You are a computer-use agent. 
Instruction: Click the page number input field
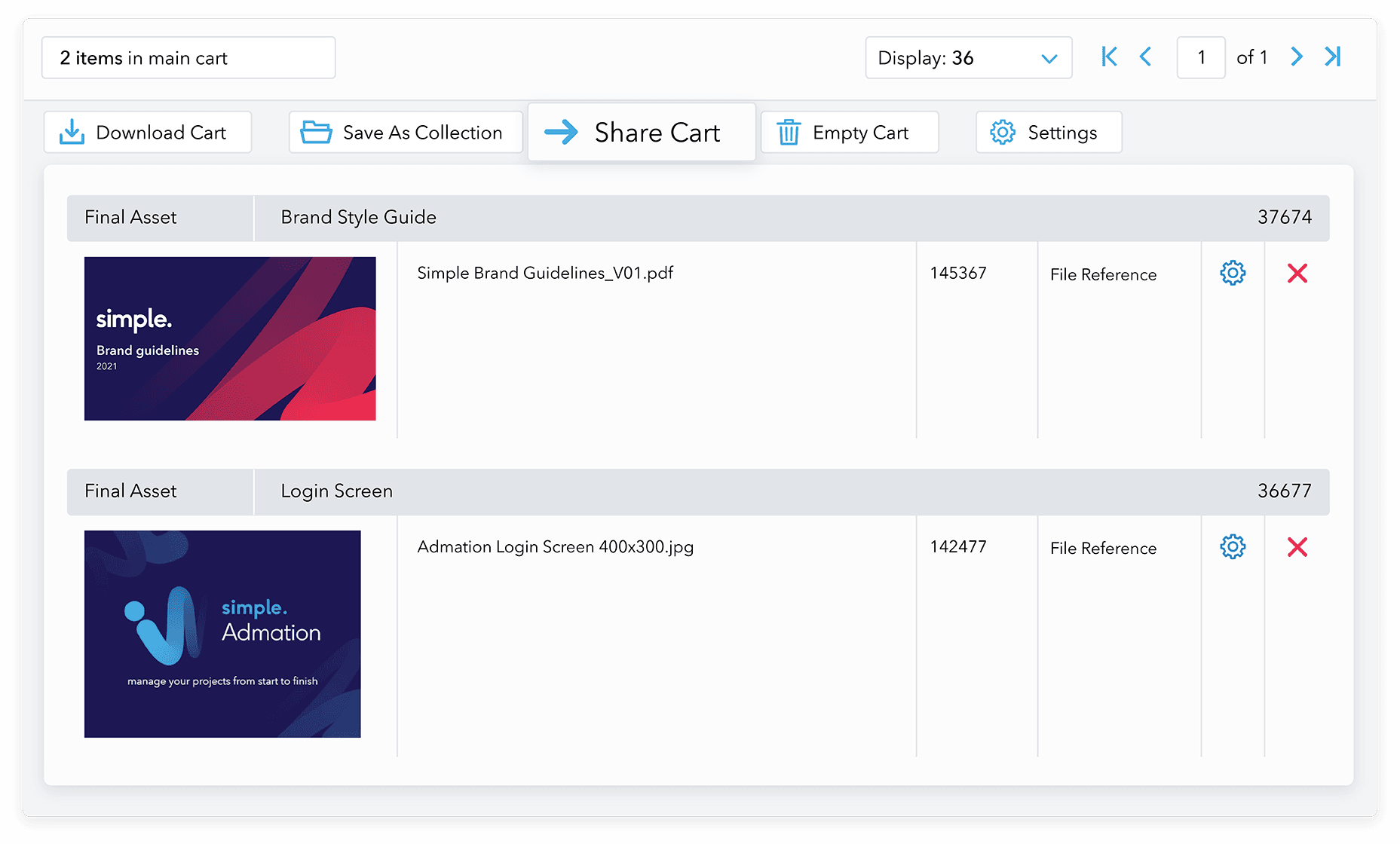tap(1200, 58)
